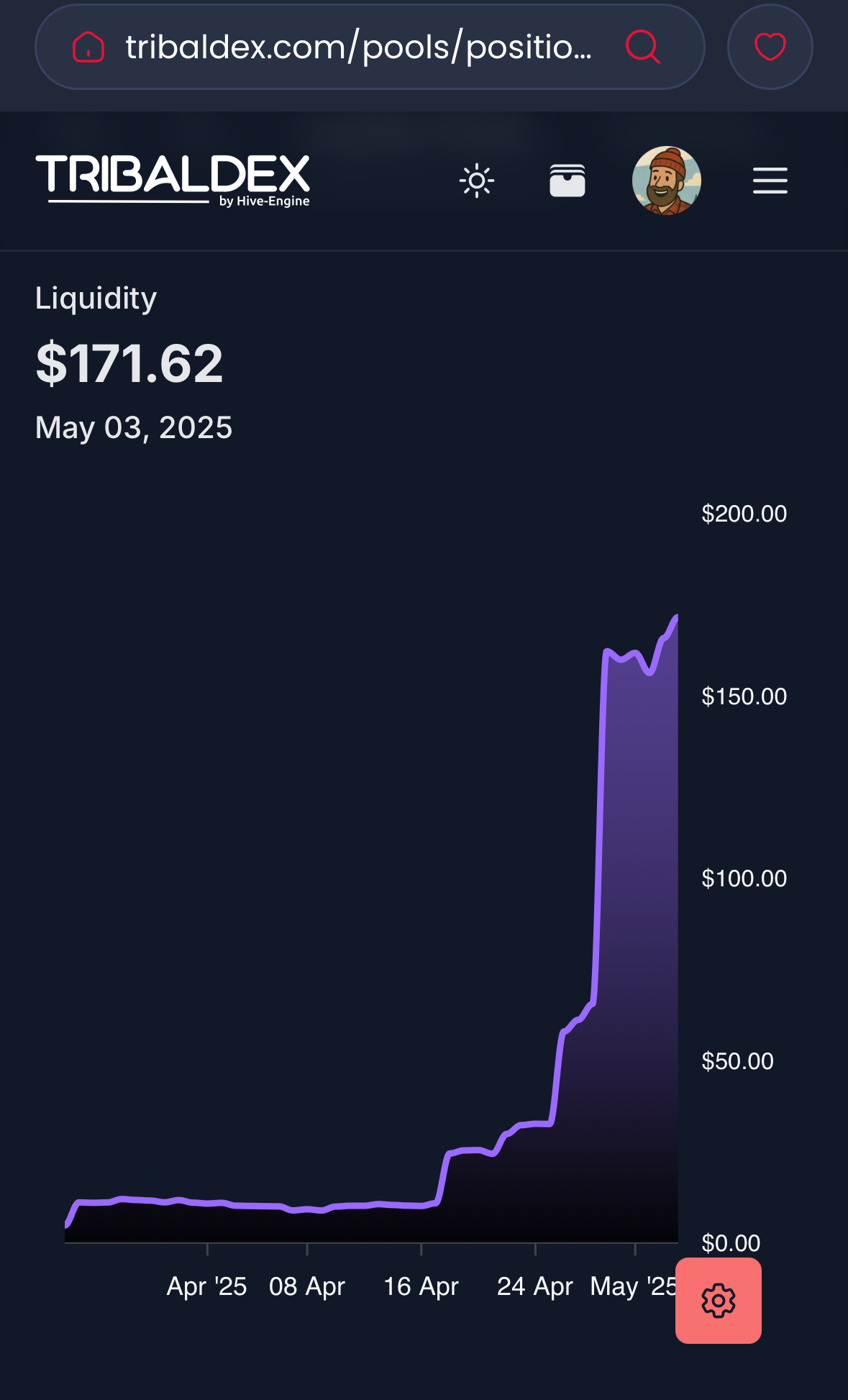This screenshot has height=1400, width=848.
Task: Click the Apr '25 axis label
Action: [x=207, y=1286]
